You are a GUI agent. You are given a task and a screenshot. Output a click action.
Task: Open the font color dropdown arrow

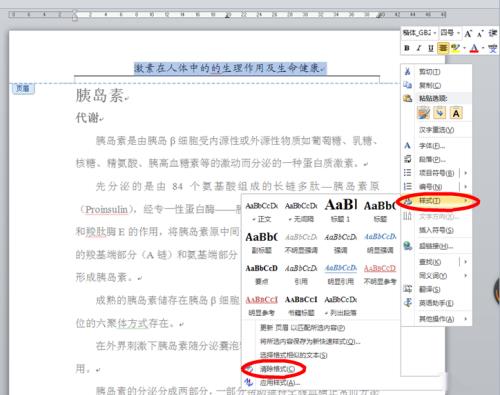pos(483,48)
